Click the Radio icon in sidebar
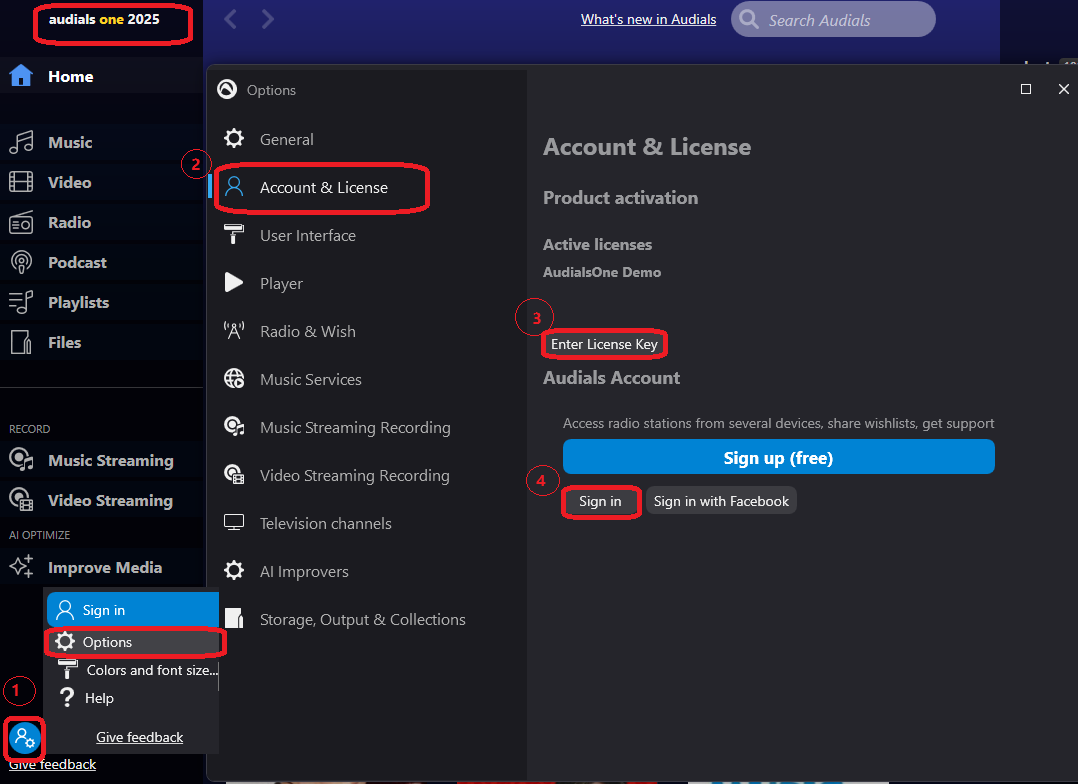This screenshot has width=1078, height=784. (x=21, y=222)
